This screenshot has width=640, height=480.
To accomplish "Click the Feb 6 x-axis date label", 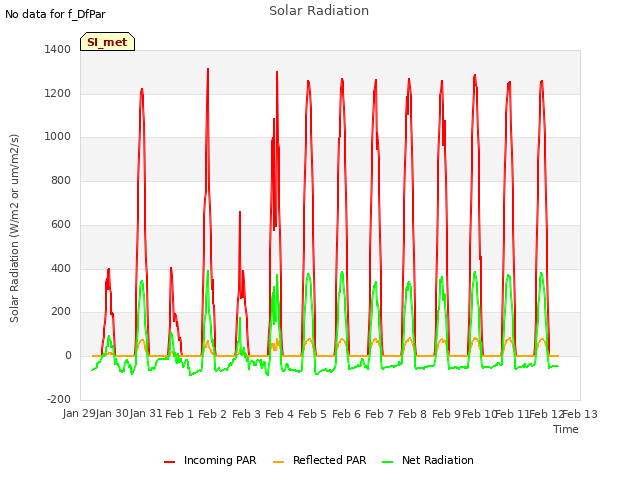I will click(x=346, y=414).
